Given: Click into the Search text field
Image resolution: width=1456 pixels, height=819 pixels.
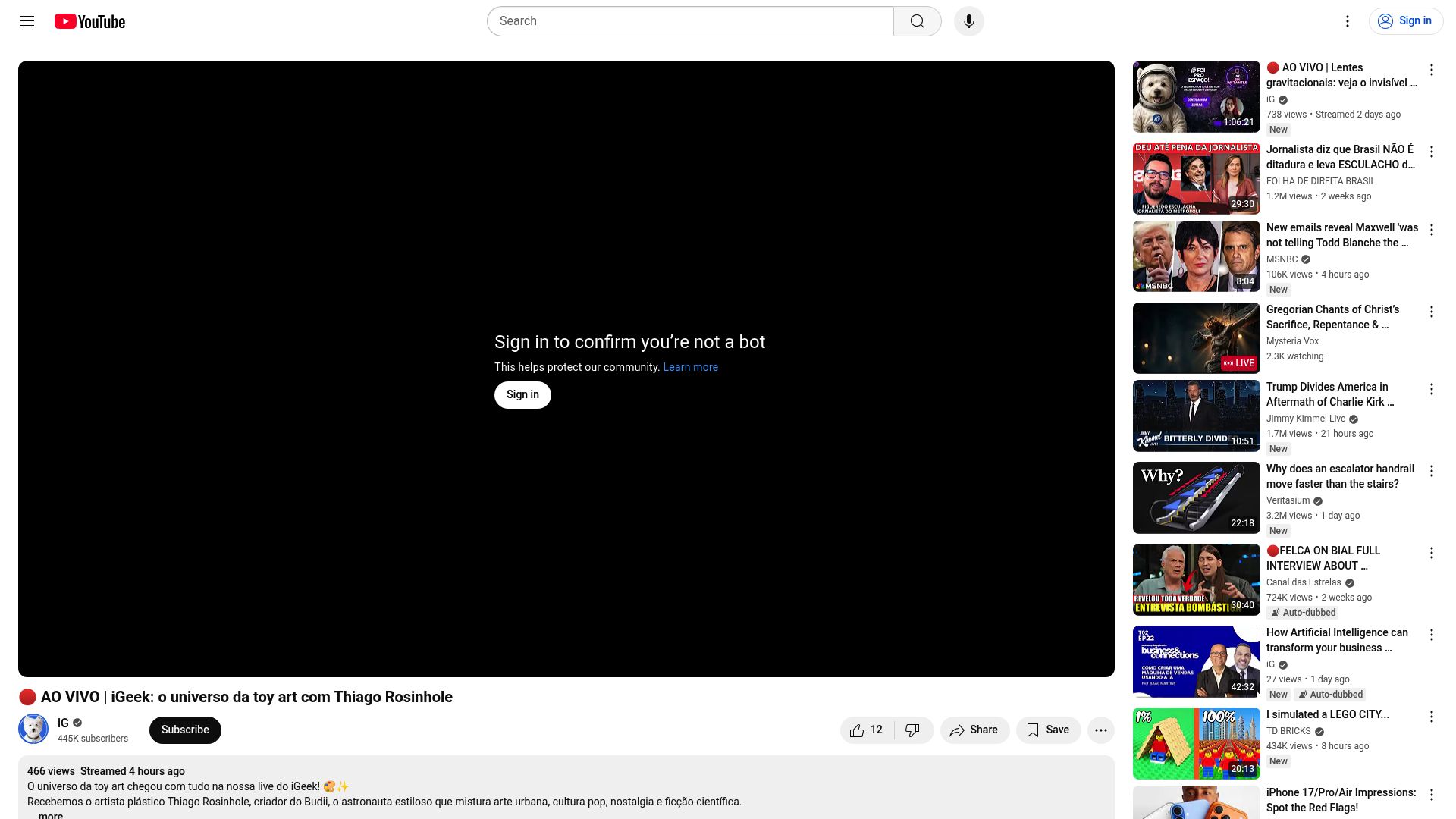Looking at the screenshot, I should pyautogui.click(x=690, y=21).
